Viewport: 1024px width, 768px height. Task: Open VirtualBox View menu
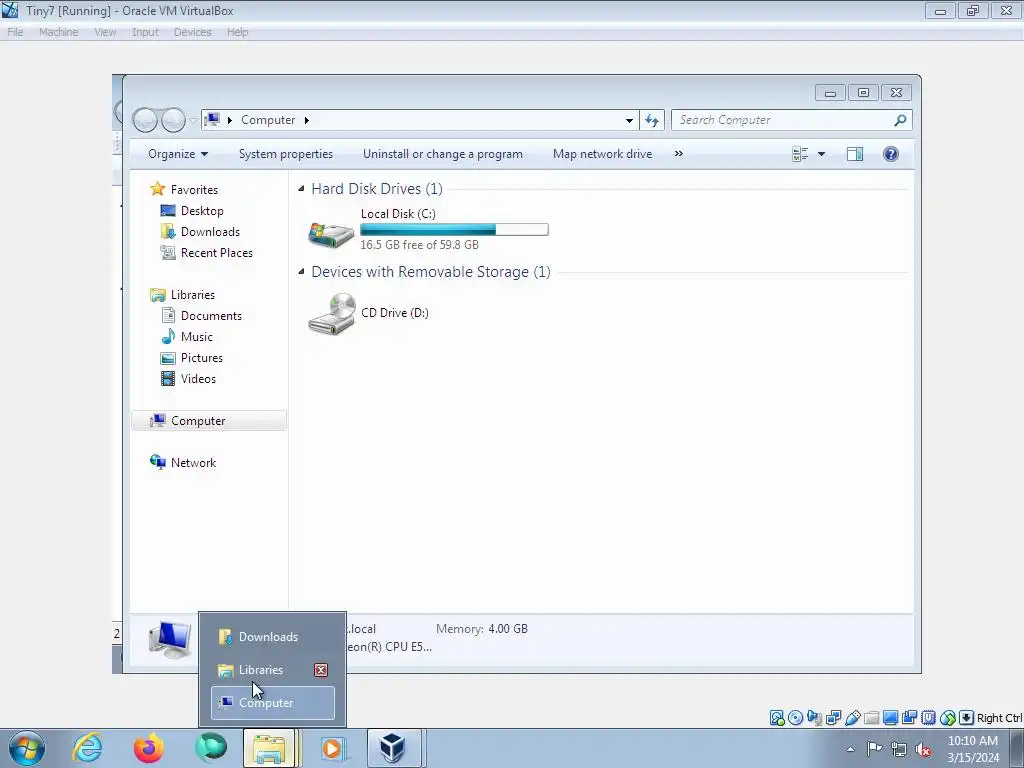coord(105,32)
